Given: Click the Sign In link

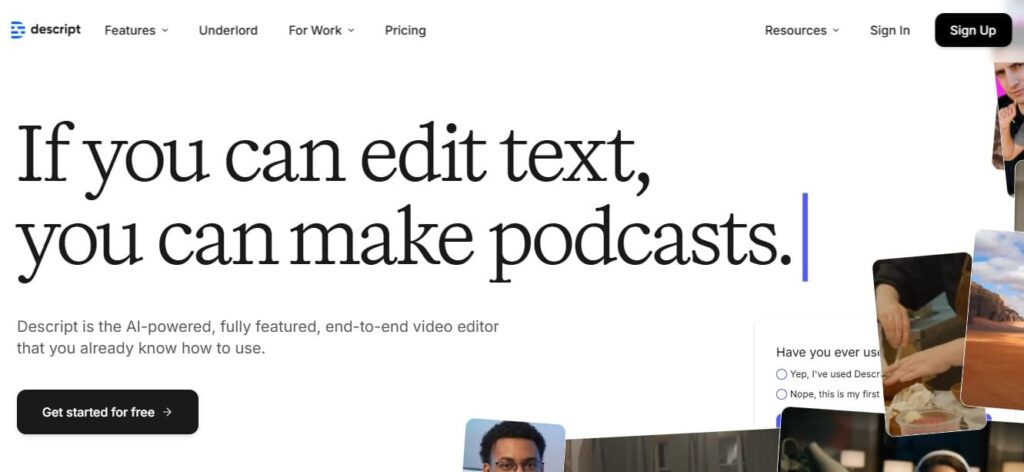Looking at the screenshot, I should [x=889, y=30].
